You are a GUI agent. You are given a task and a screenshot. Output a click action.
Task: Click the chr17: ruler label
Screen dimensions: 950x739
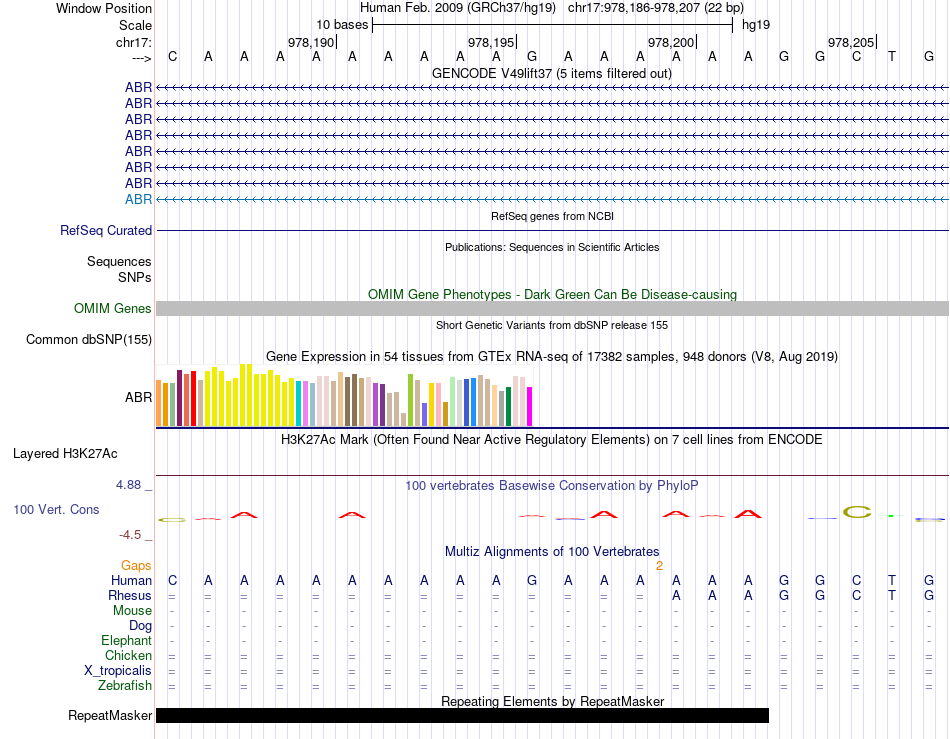pyautogui.click(x=133, y=42)
